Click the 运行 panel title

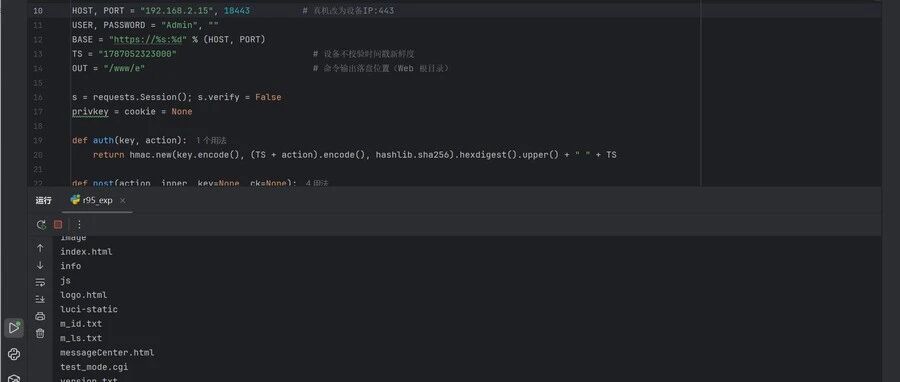tap(43, 200)
